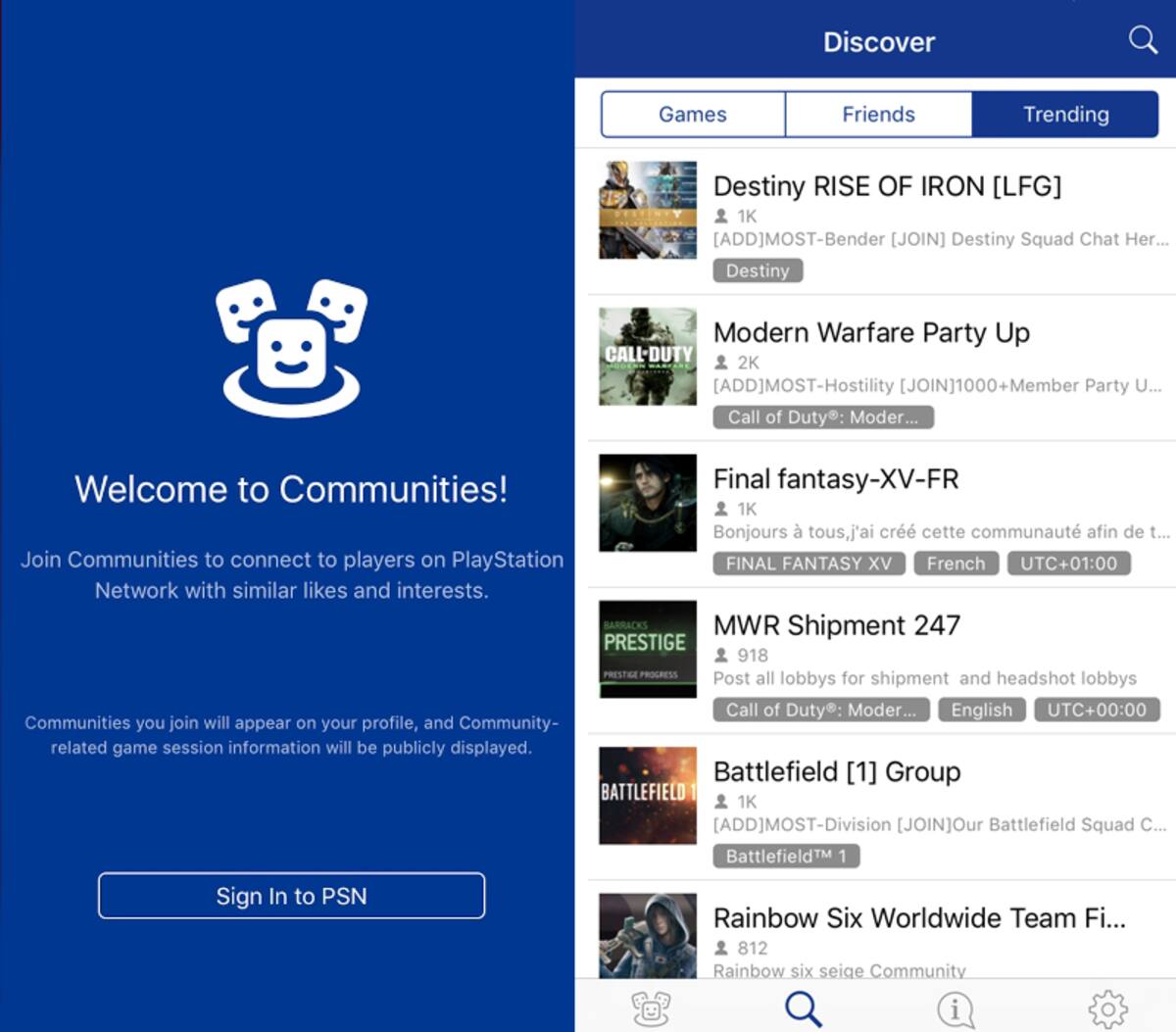Viewport: 1176px width, 1032px height.
Task: Click the Final Fantasy XV character thumbnail
Action: tap(648, 503)
